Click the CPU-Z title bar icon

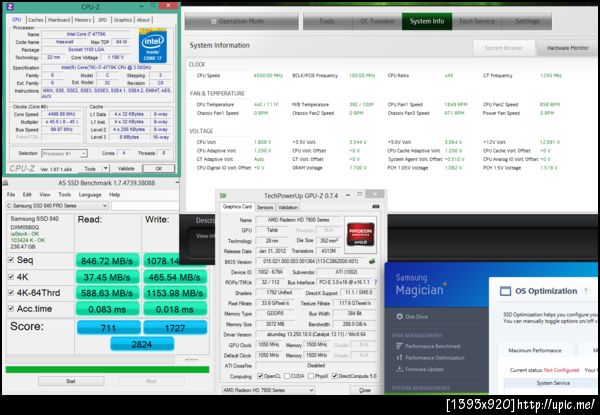(x=10, y=7)
